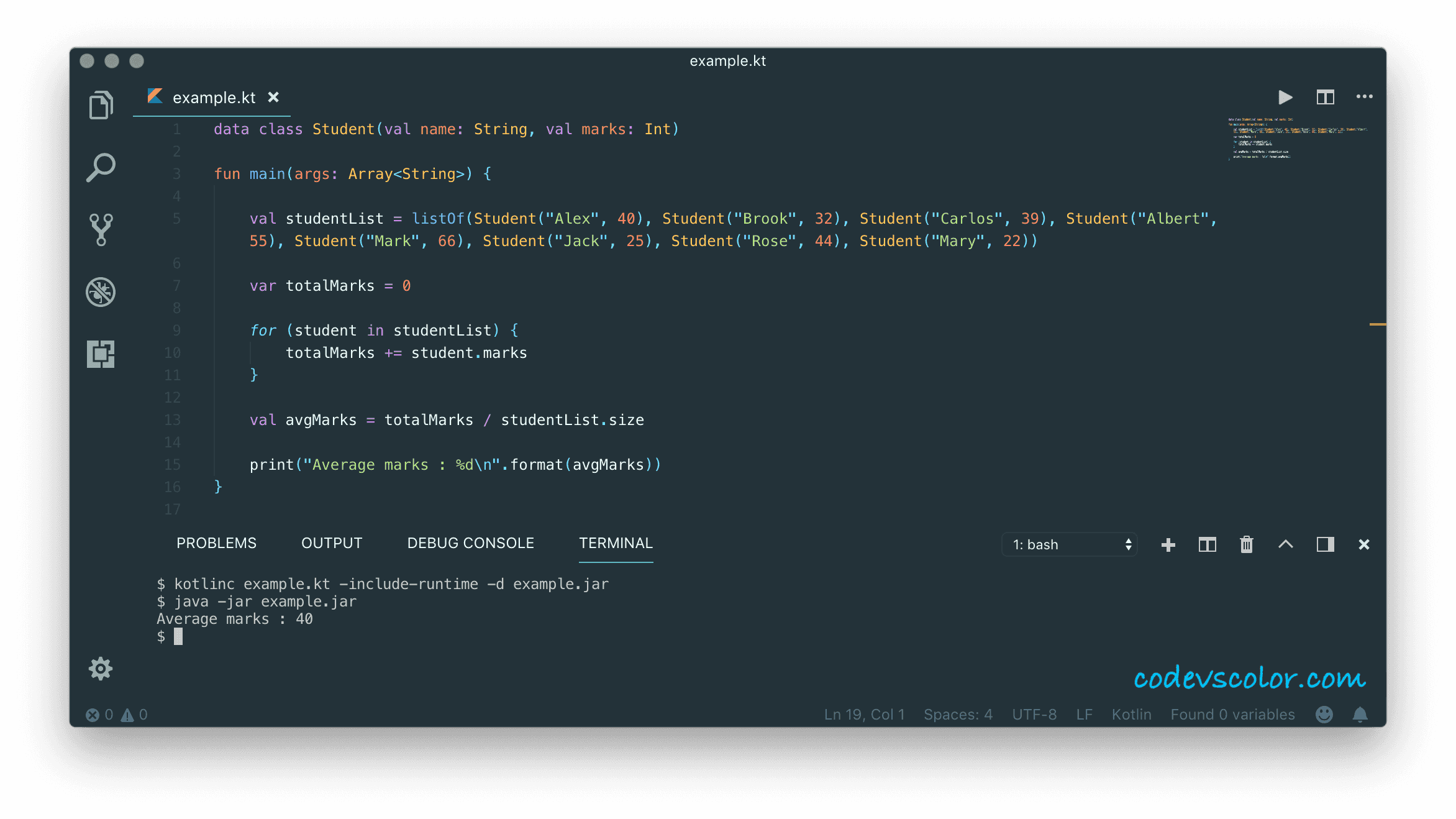The width and height of the screenshot is (1456, 819).
Task: Click Found 0 variables status item
Action: tap(1232, 715)
